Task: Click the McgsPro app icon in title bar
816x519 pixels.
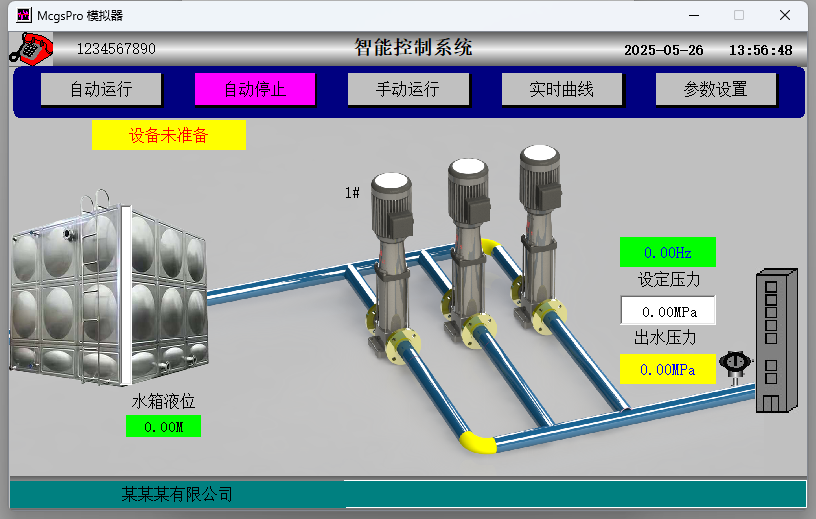Action: pyautogui.click(x=24, y=15)
